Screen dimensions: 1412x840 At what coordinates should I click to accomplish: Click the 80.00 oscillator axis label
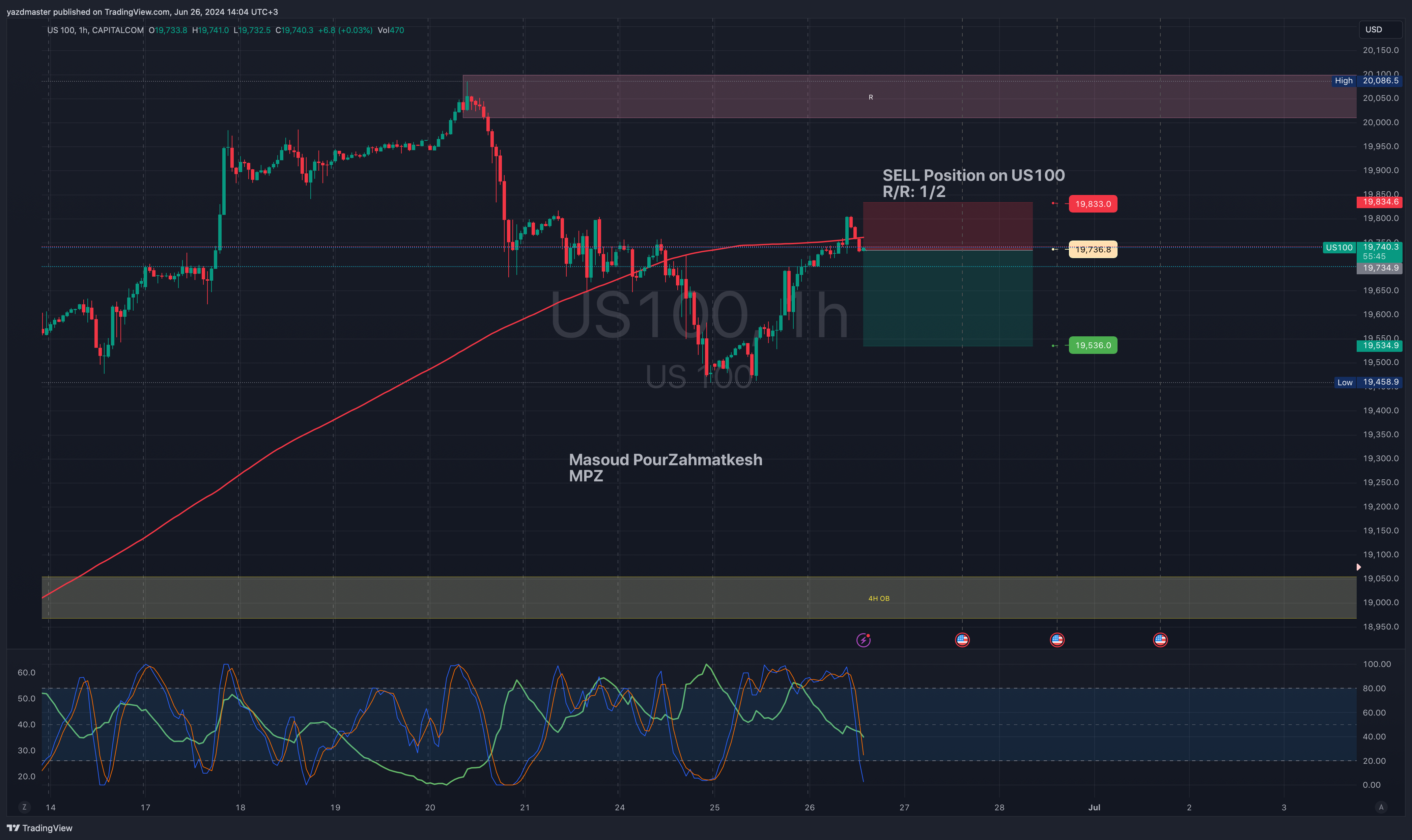click(1374, 688)
